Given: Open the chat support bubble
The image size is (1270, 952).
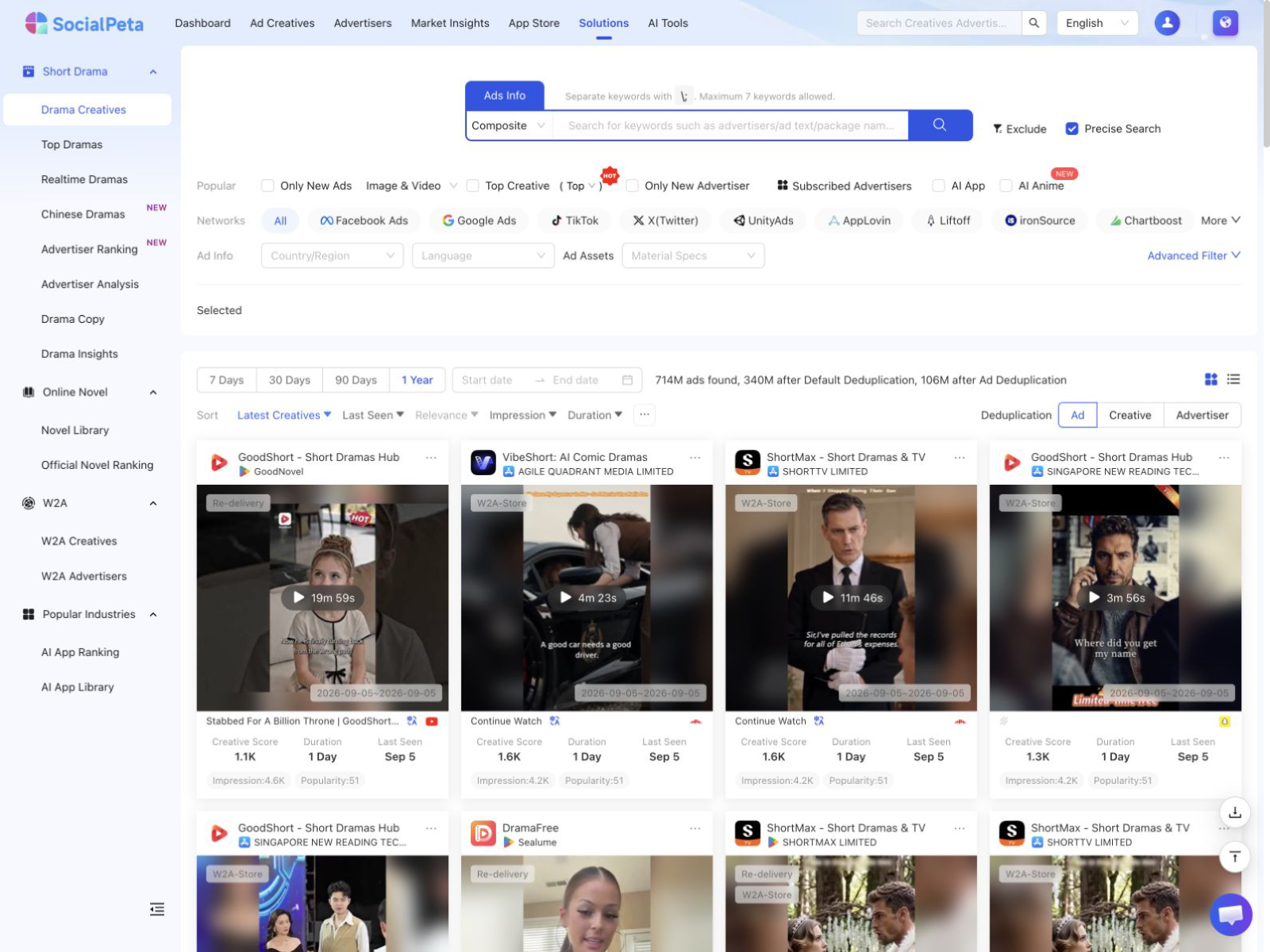Looking at the screenshot, I should click(x=1231, y=915).
